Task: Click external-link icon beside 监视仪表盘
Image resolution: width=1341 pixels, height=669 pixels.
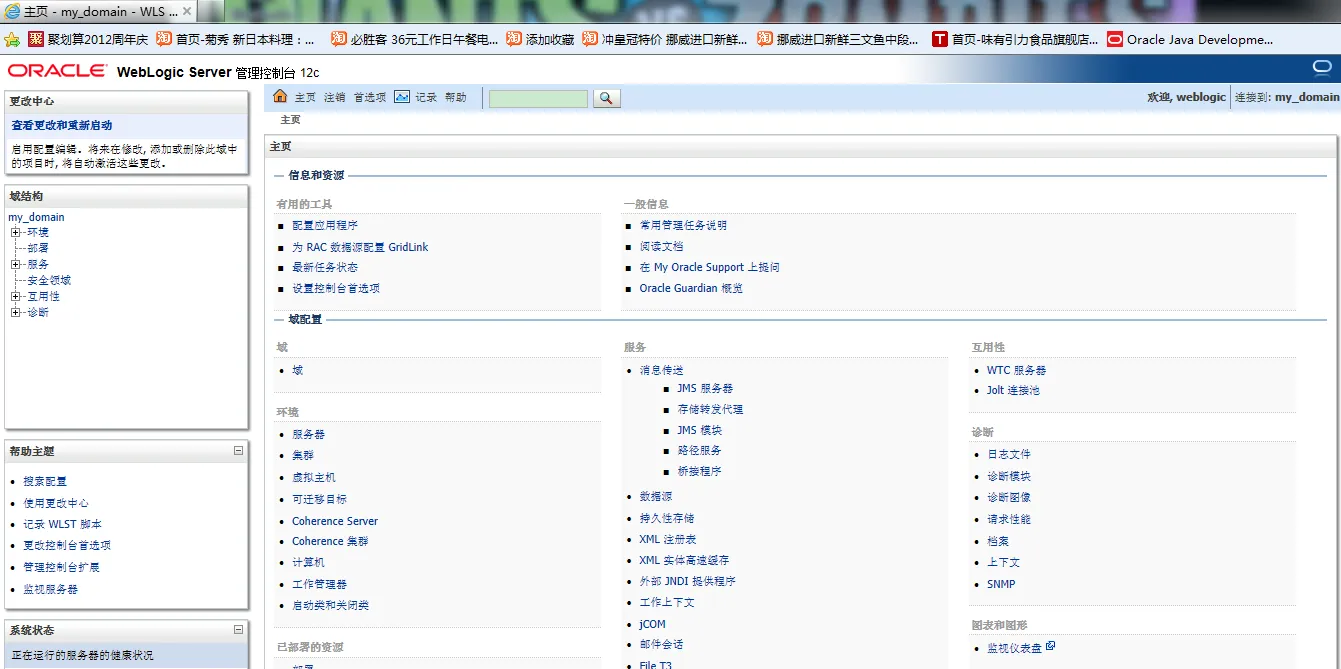Action: (x=1050, y=647)
